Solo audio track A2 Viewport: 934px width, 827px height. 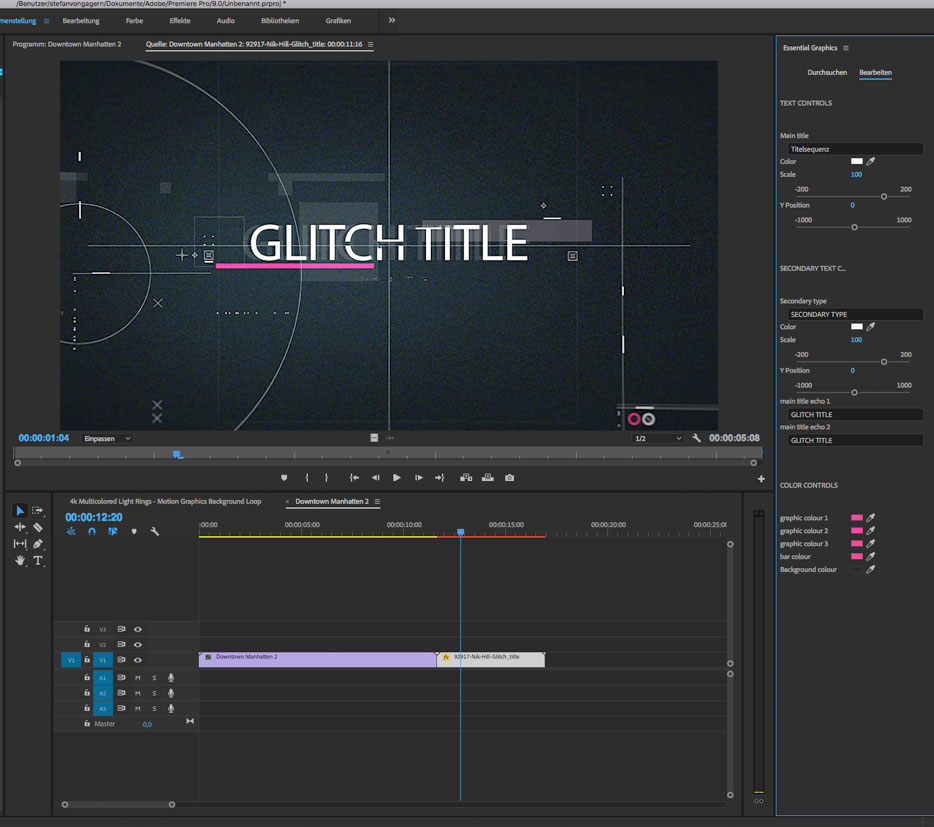click(154, 693)
